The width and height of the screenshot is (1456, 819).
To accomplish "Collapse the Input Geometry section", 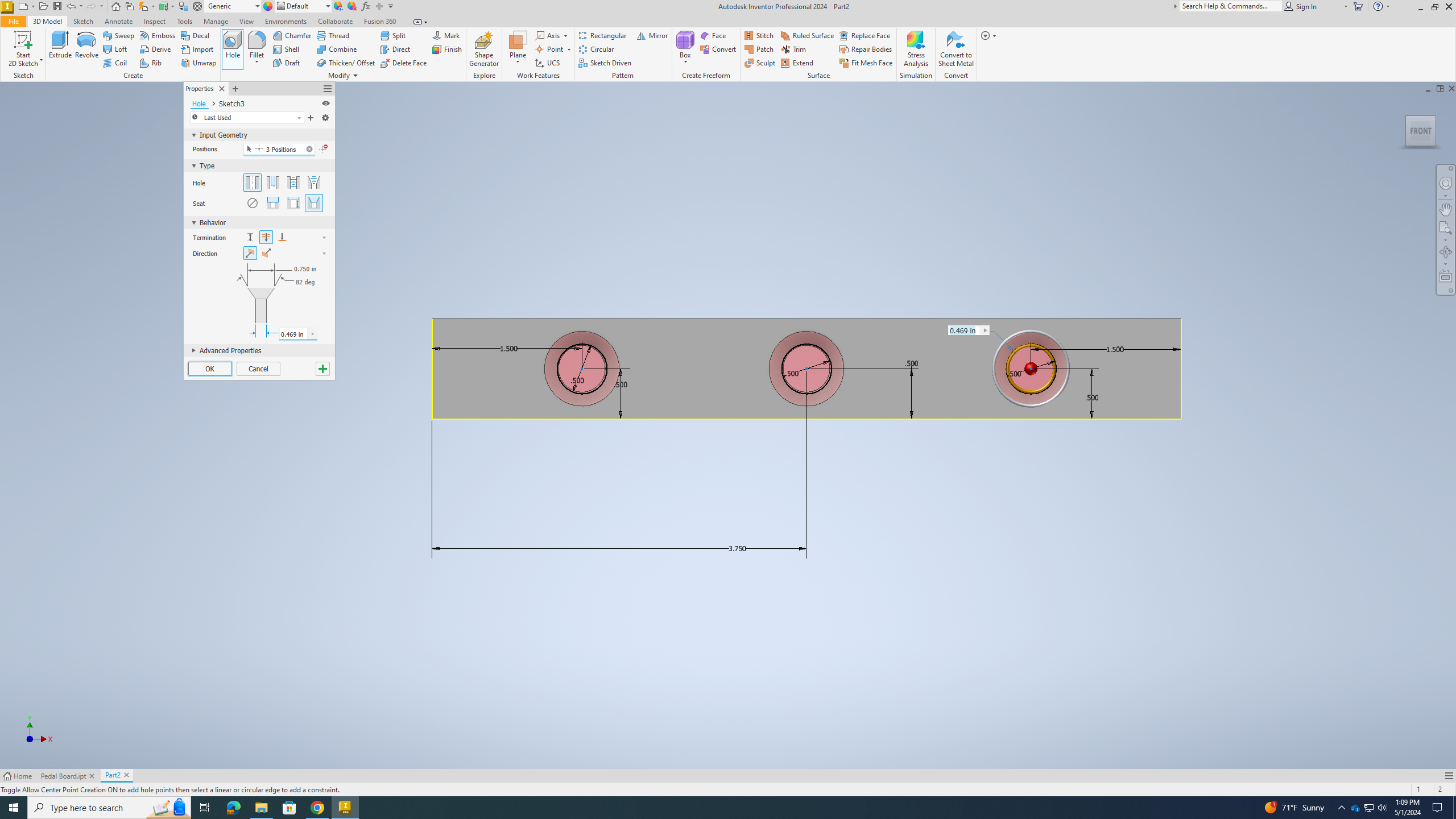I will pyautogui.click(x=193, y=135).
